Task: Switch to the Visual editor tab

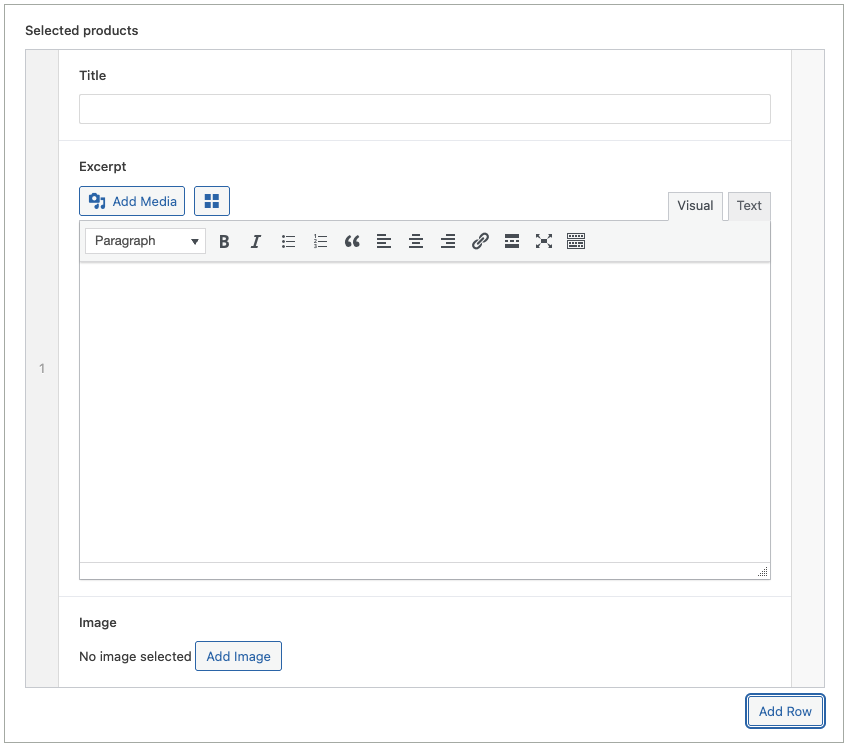Action: coord(695,206)
